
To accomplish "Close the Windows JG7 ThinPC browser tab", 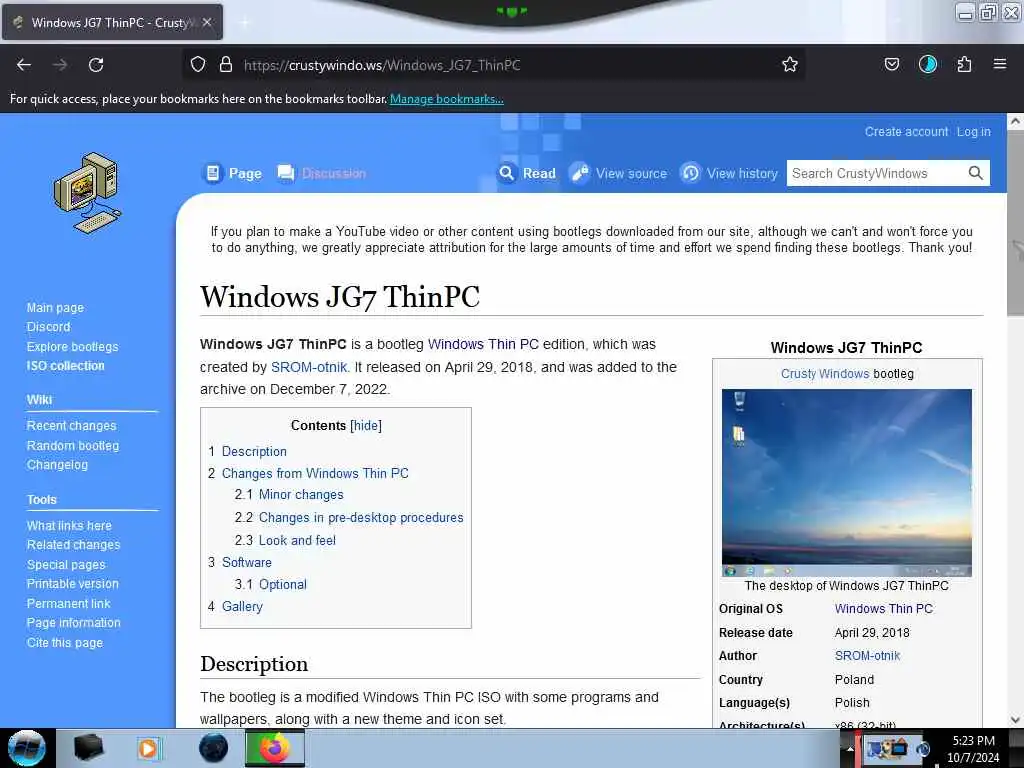I will coord(207,22).
